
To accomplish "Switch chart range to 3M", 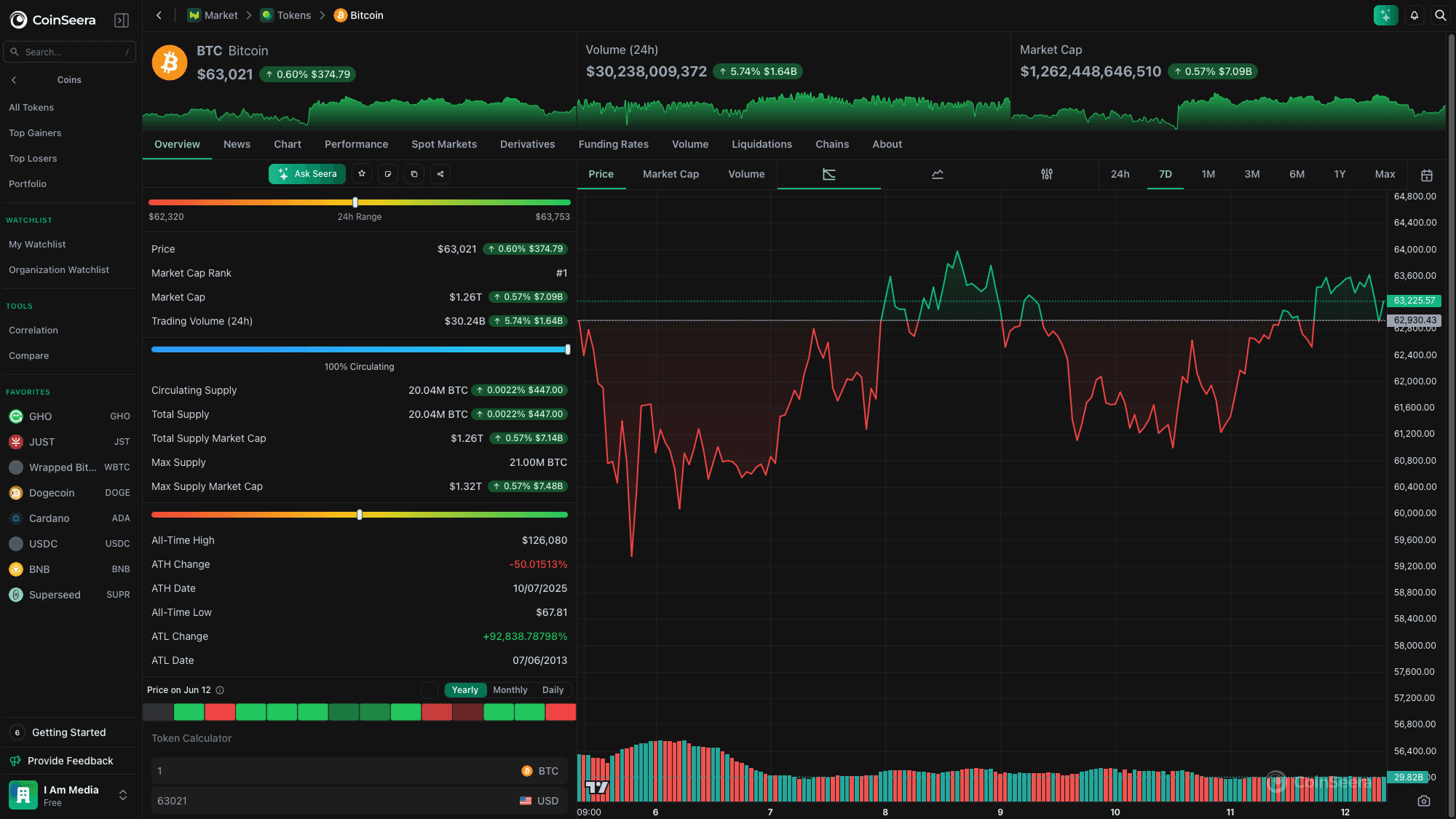I will point(1252,174).
